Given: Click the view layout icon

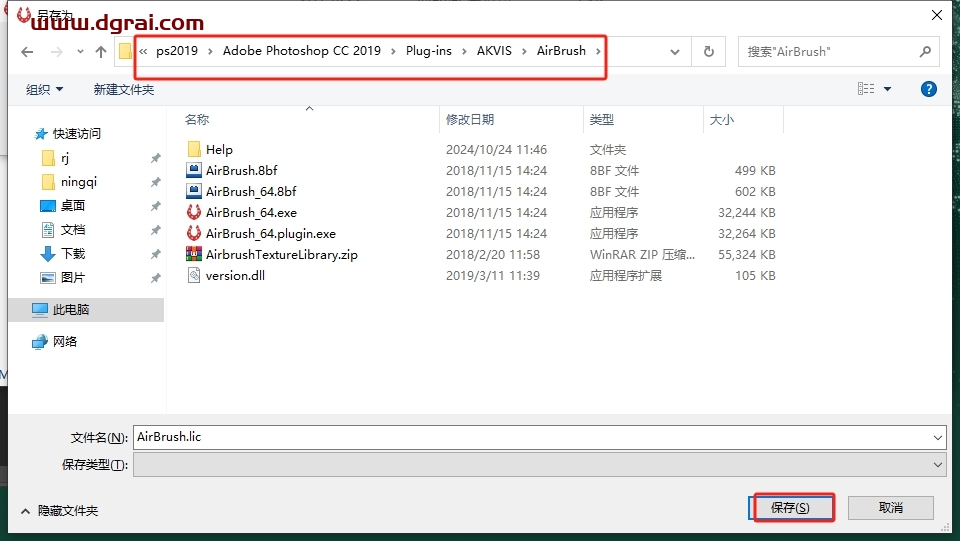Looking at the screenshot, I should point(866,89).
